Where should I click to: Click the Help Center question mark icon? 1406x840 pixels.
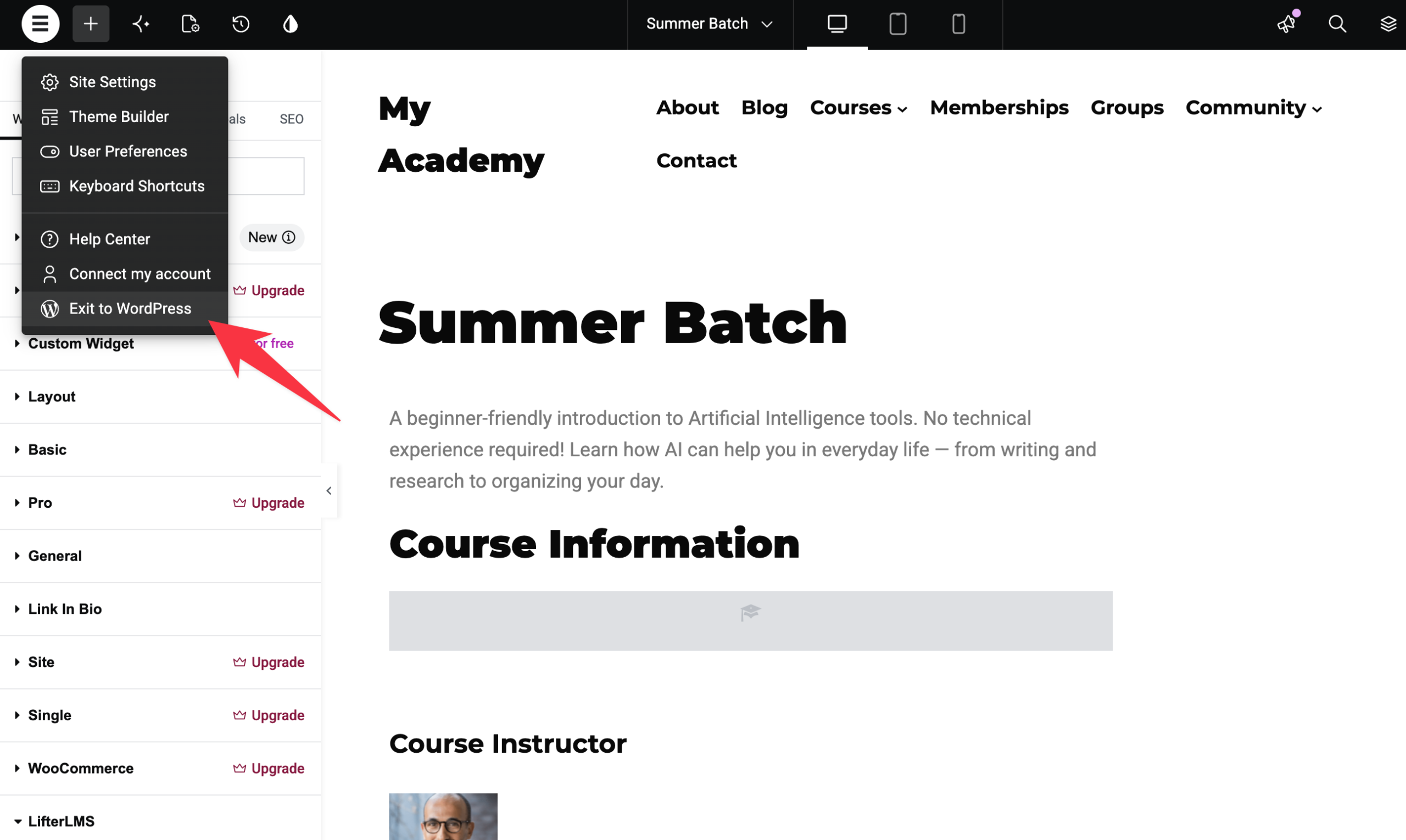coord(50,239)
